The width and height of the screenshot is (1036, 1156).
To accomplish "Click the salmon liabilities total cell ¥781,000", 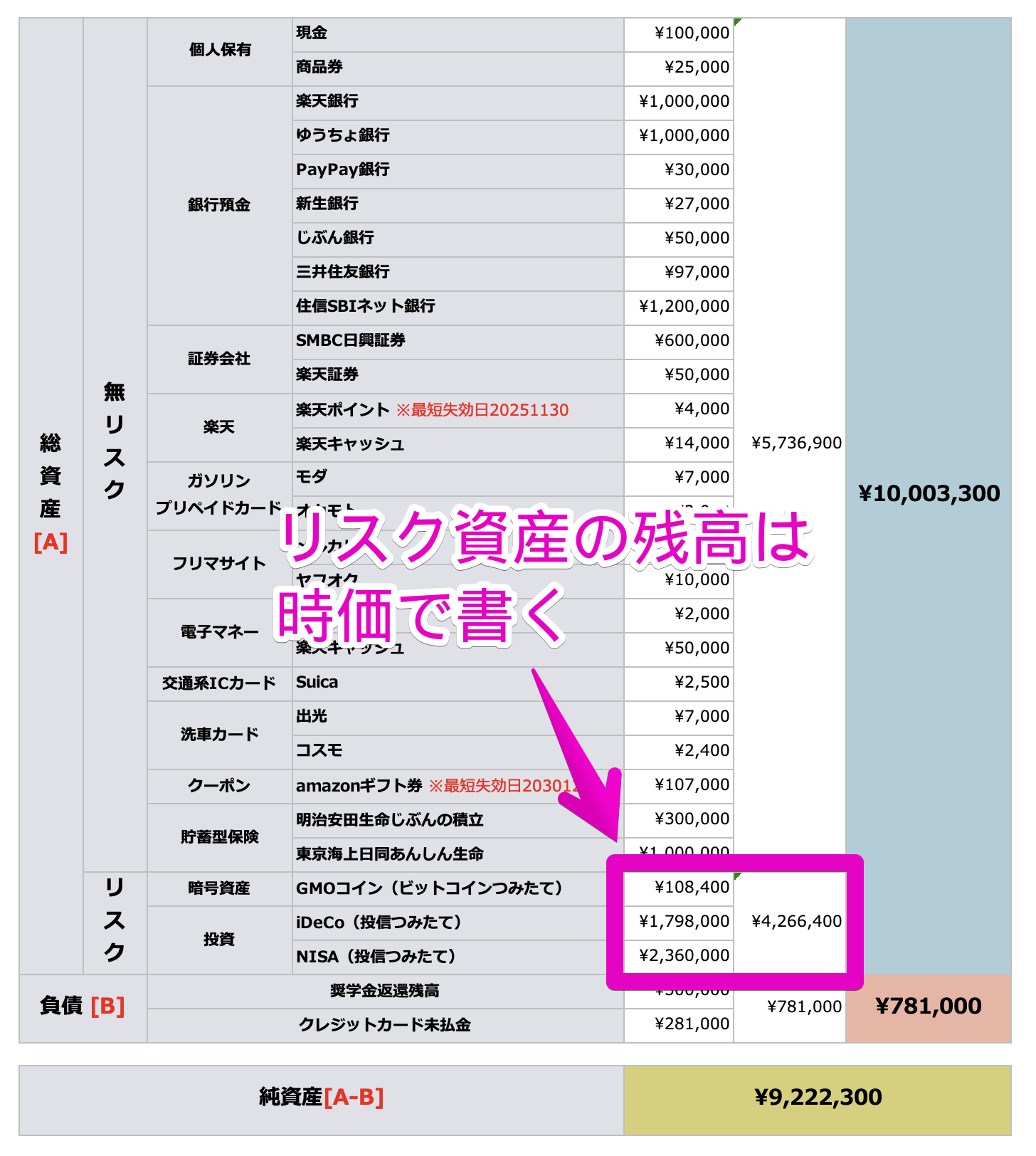I will coord(928,1007).
